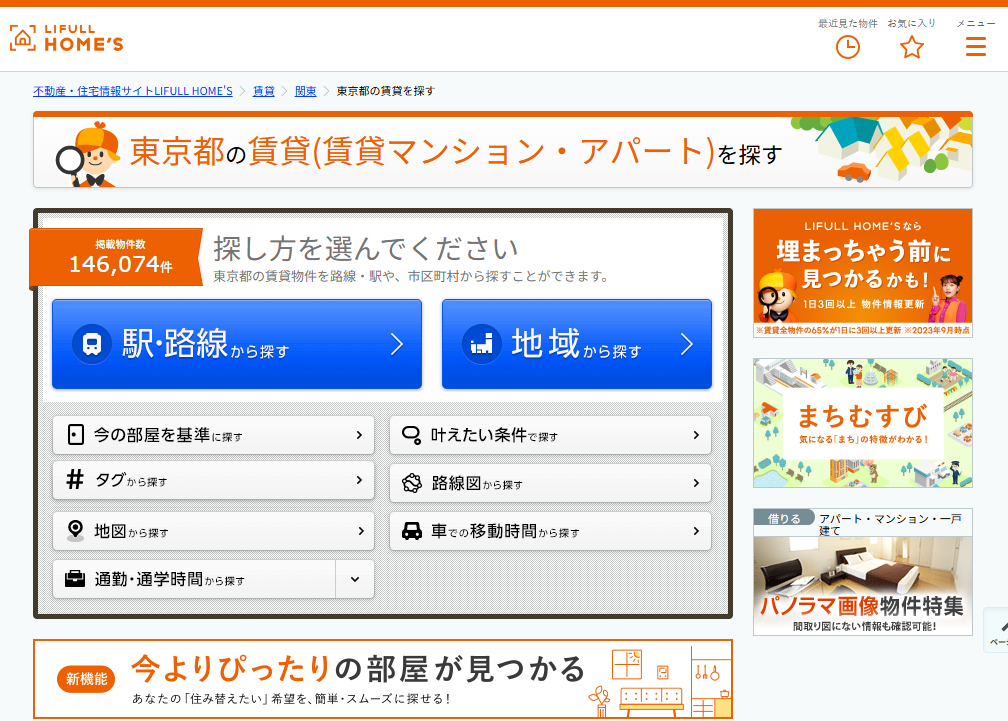
Task: Open favorites star icon
Action: point(912,47)
